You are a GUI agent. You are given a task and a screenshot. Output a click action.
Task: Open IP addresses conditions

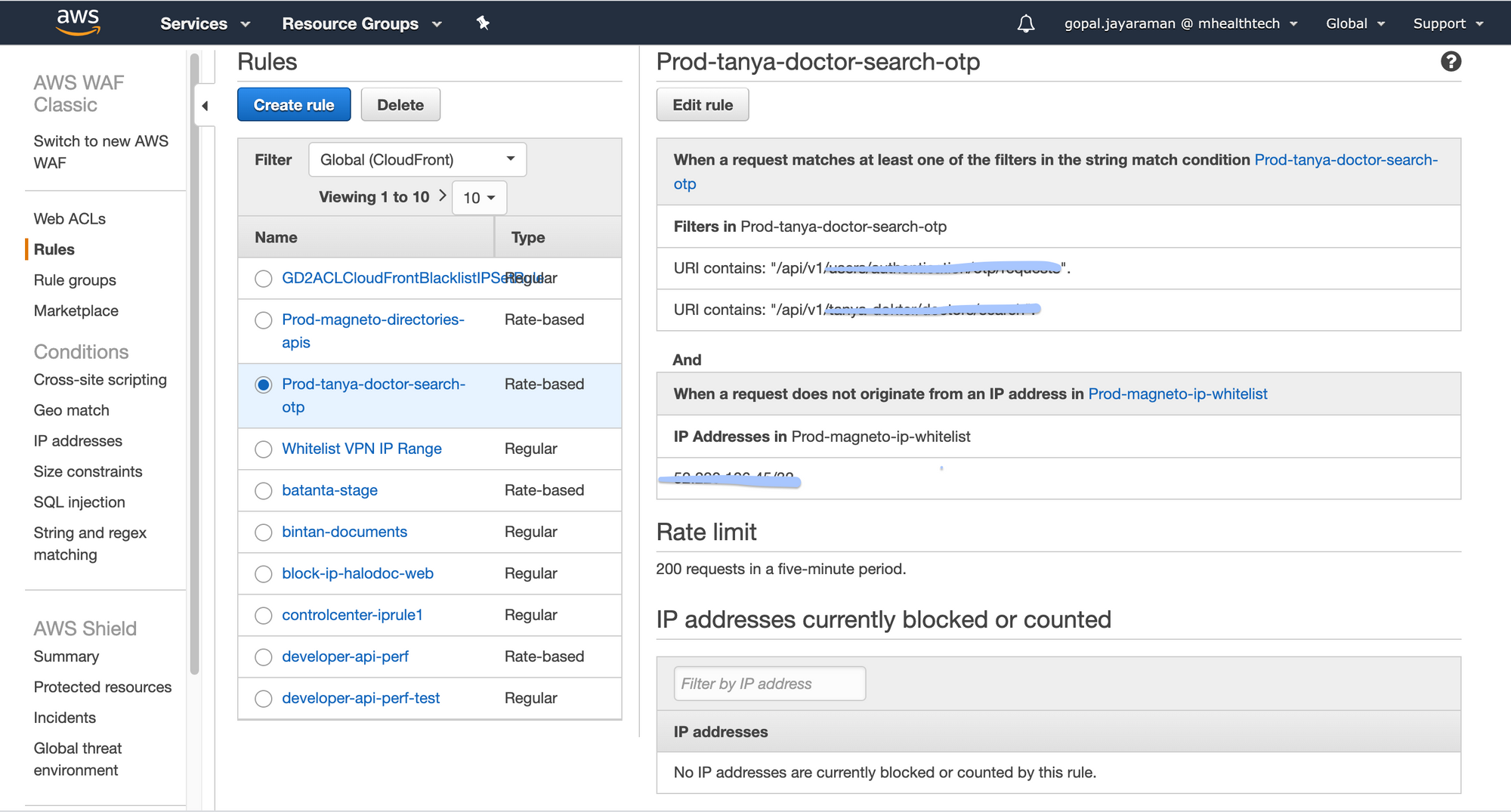point(78,441)
